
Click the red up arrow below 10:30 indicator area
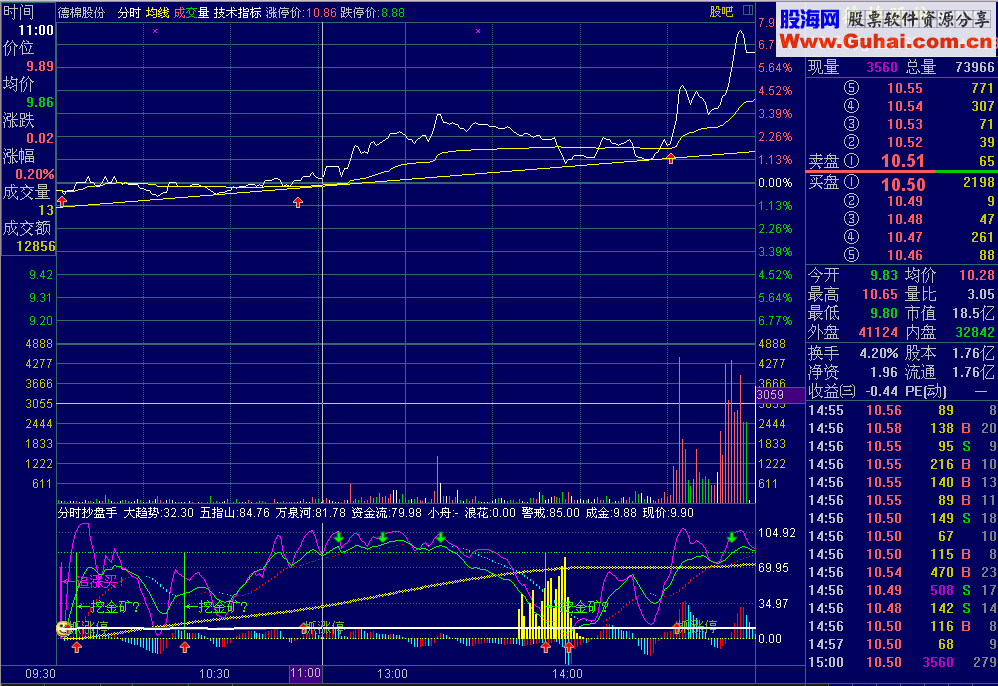click(x=184, y=647)
